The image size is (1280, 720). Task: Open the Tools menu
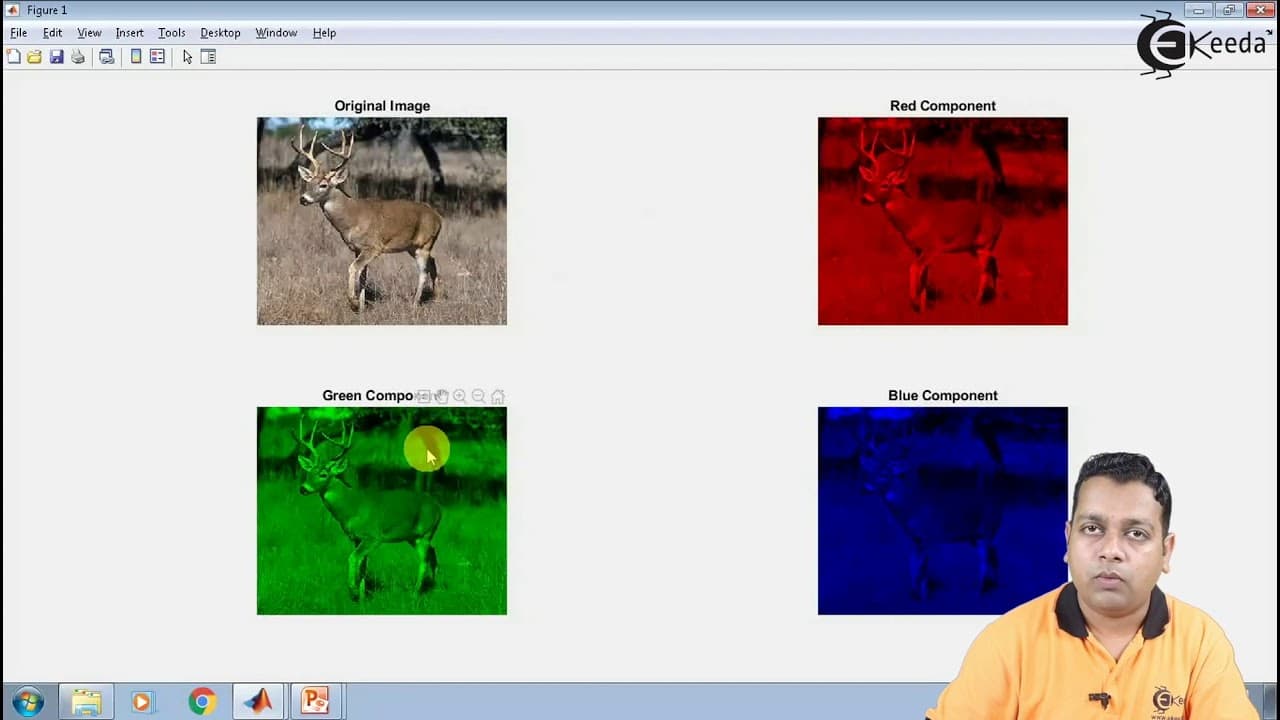pyautogui.click(x=171, y=32)
